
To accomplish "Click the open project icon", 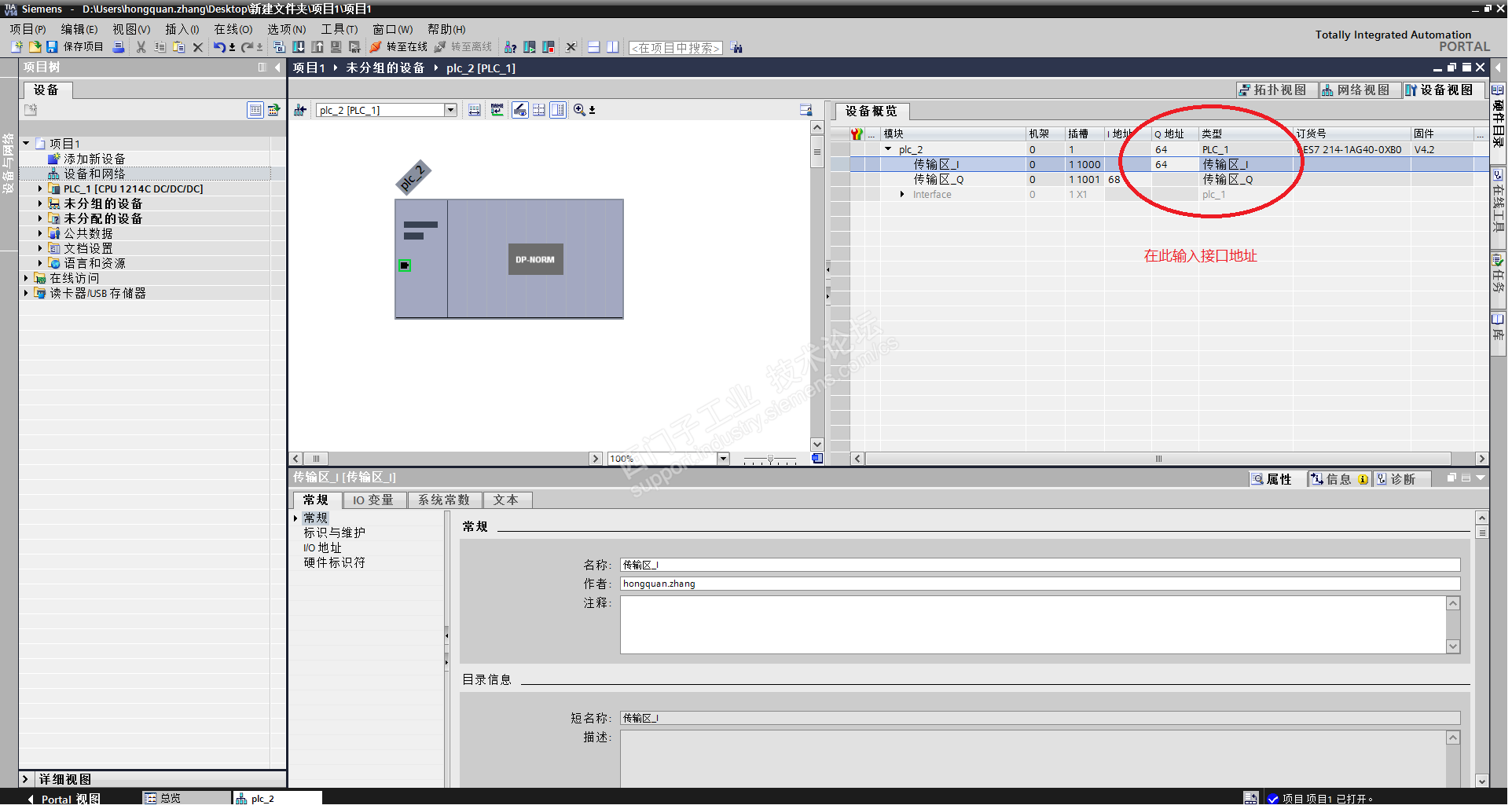I will point(35,47).
